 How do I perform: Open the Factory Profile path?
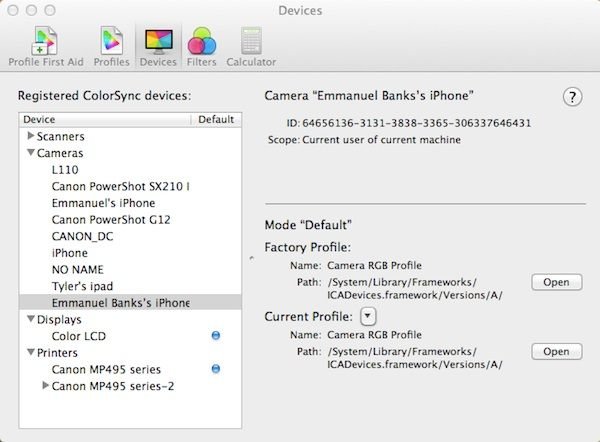tap(556, 282)
